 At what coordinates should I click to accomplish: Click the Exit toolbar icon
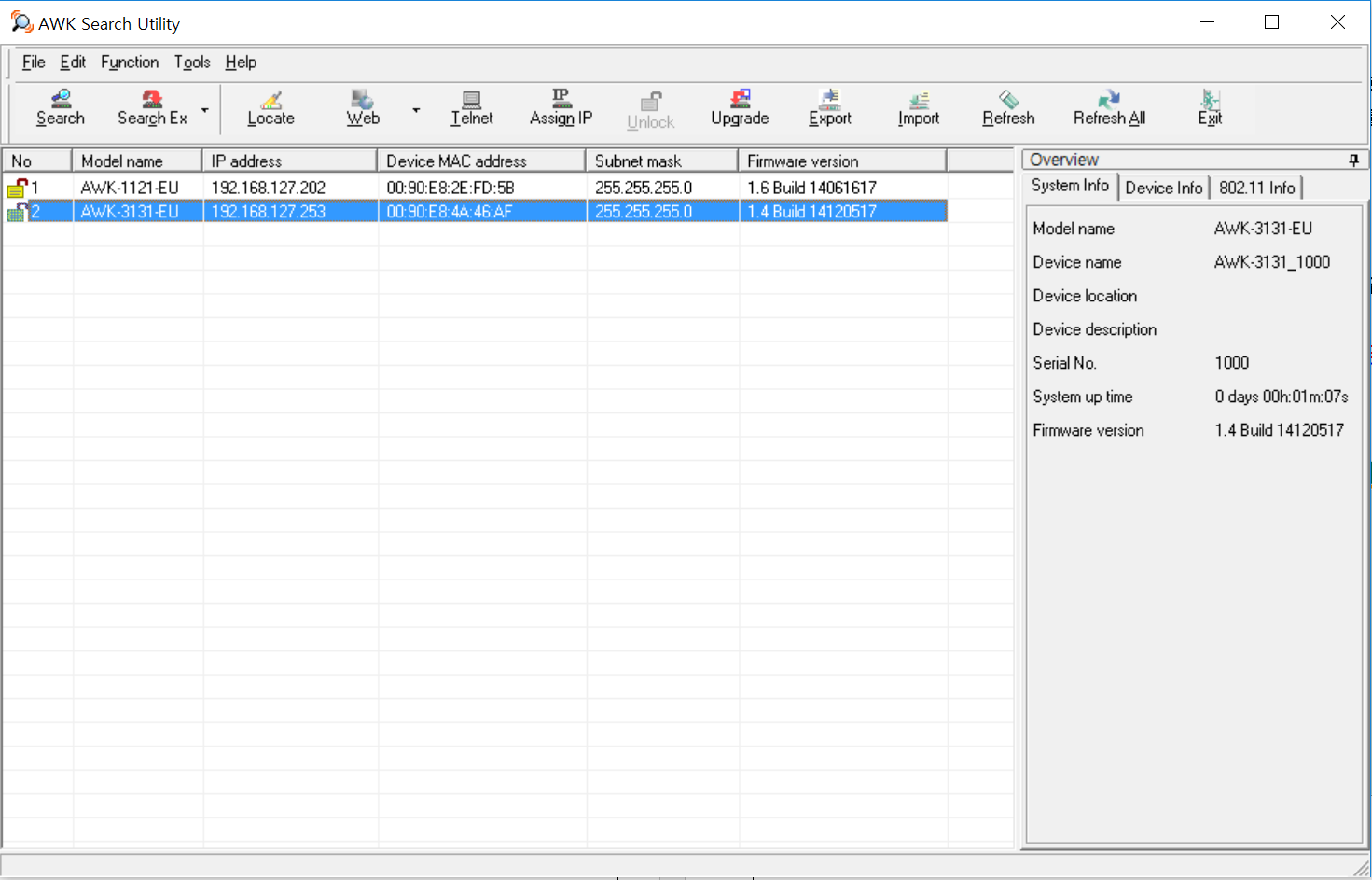click(1210, 108)
